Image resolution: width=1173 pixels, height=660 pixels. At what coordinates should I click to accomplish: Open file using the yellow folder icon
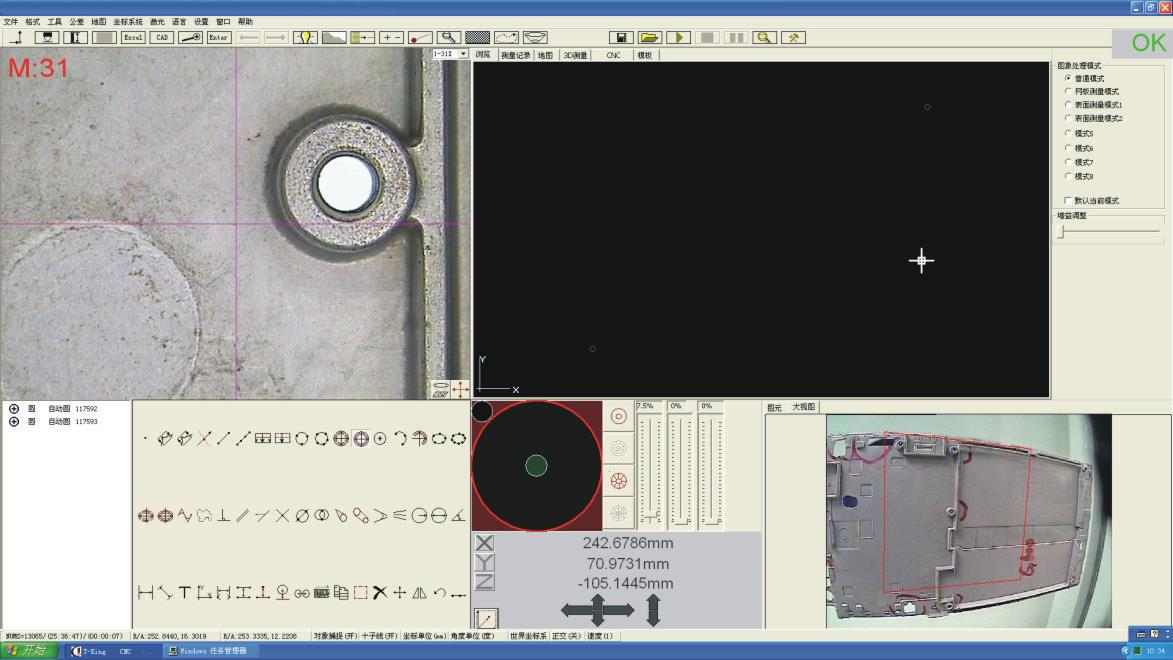[651, 37]
